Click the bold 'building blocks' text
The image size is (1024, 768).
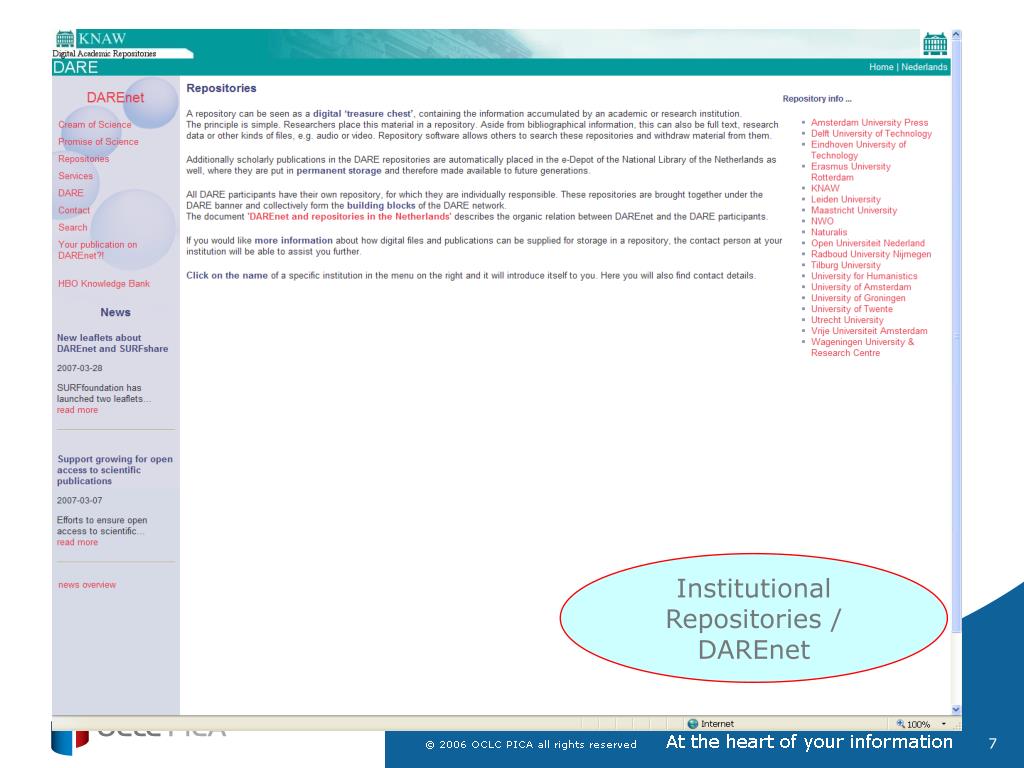pyautogui.click(x=381, y=205)
